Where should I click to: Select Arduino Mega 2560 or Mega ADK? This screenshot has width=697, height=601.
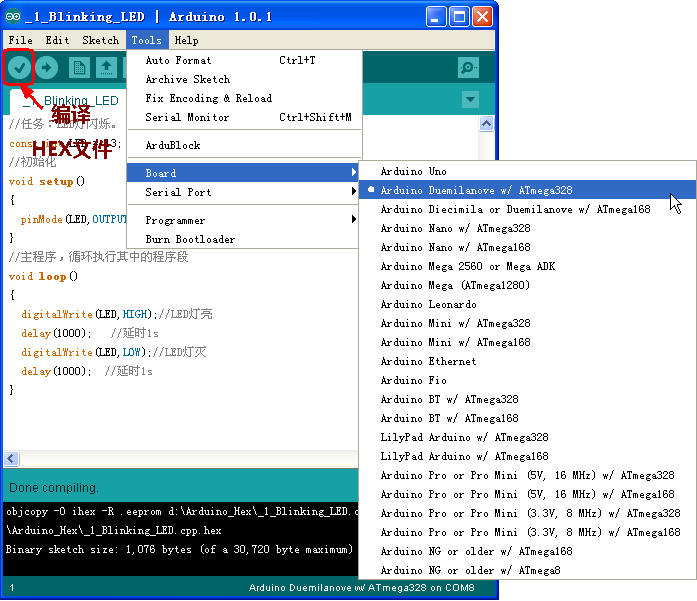tap(527, 266)
